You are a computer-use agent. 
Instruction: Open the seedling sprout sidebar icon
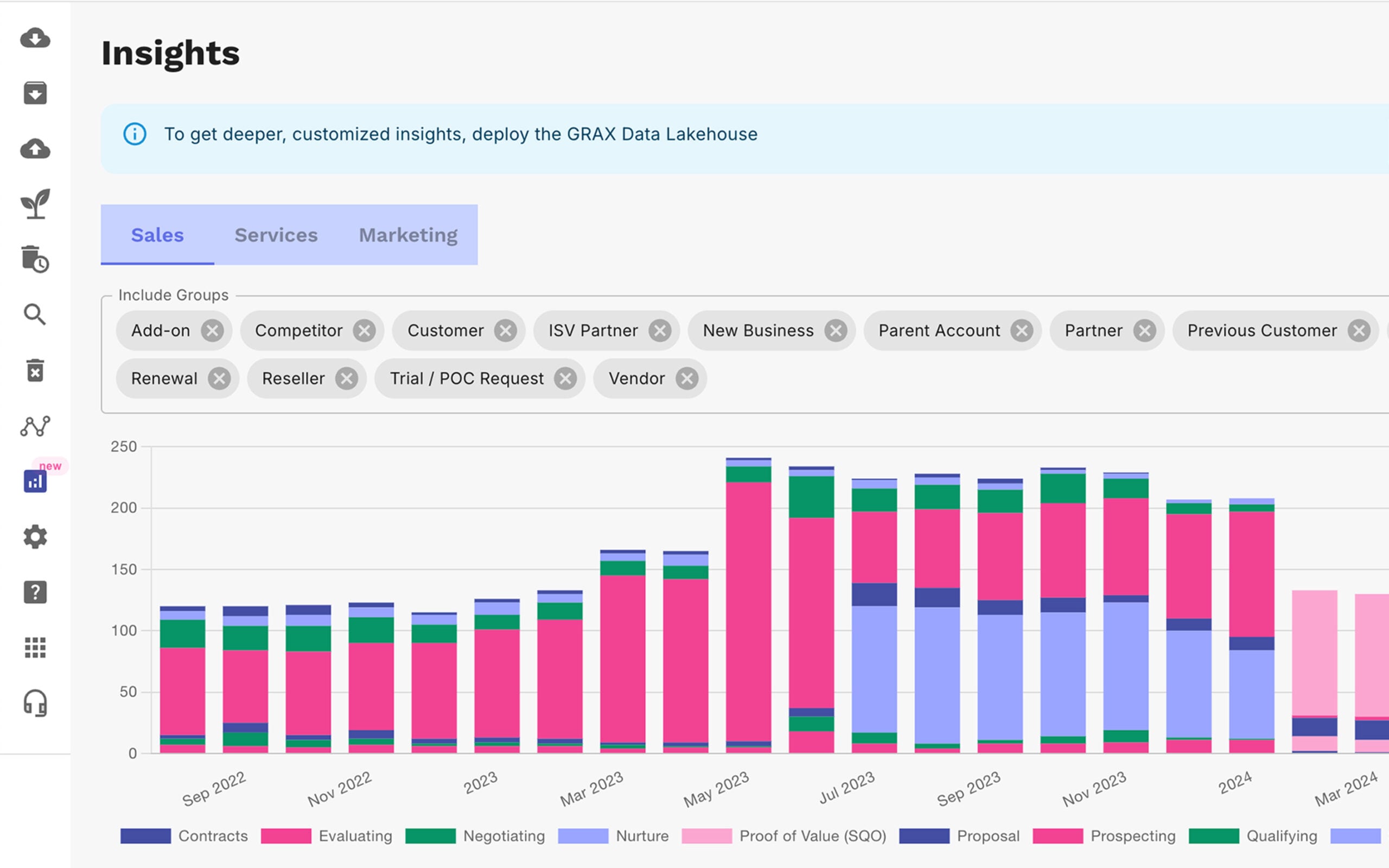[x=35, y=204]
